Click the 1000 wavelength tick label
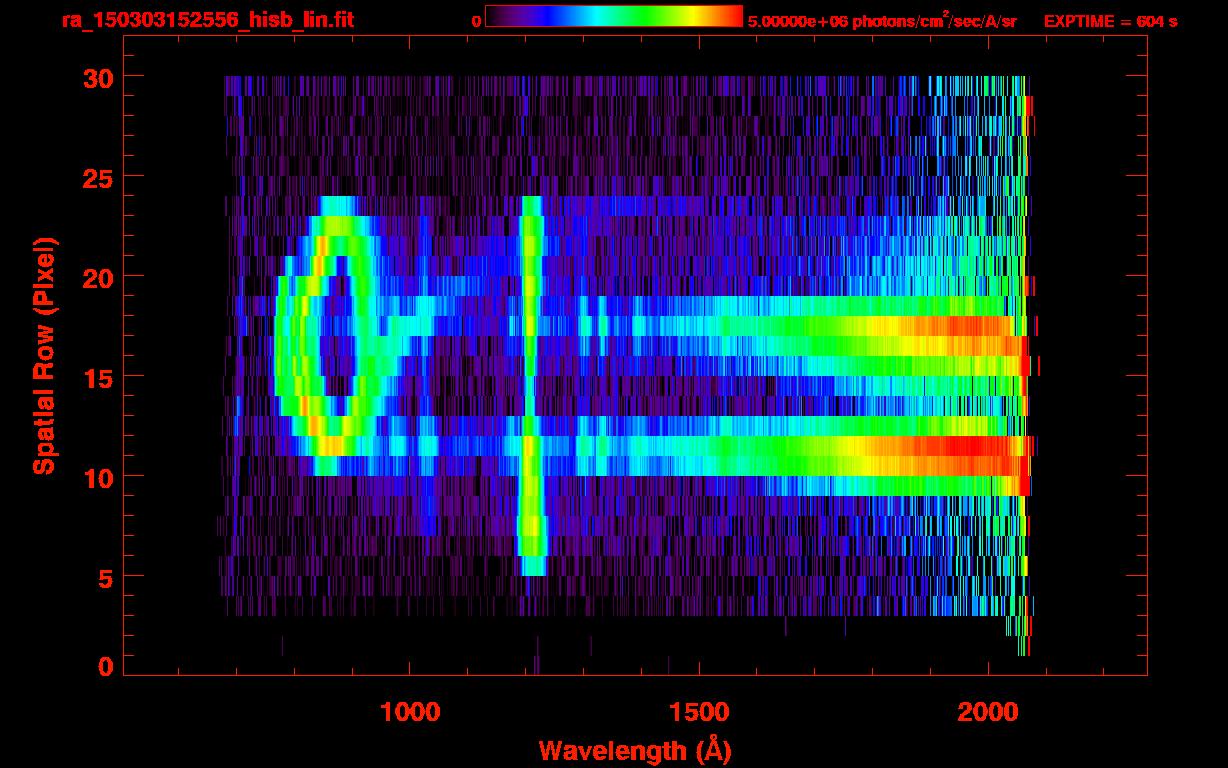The height and width of the screenshot is (768, 1228). pyautogui.click(x=410, y=712)
